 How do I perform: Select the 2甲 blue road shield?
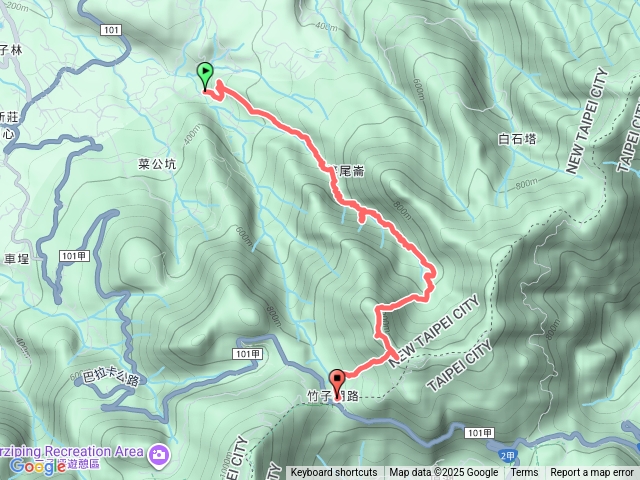tap(507, 455)
